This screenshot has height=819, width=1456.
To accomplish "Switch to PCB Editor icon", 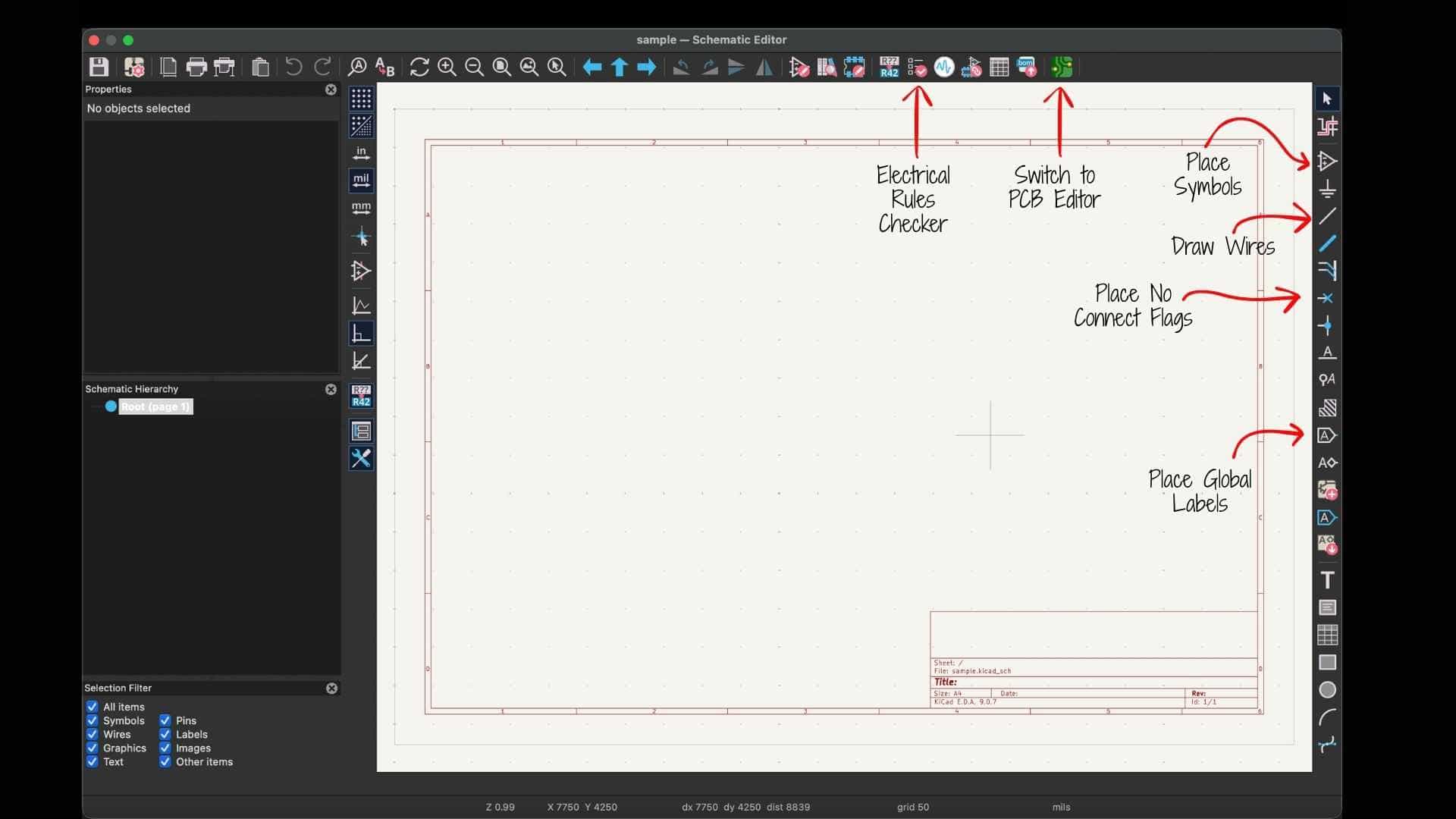I will [1062, 67].
